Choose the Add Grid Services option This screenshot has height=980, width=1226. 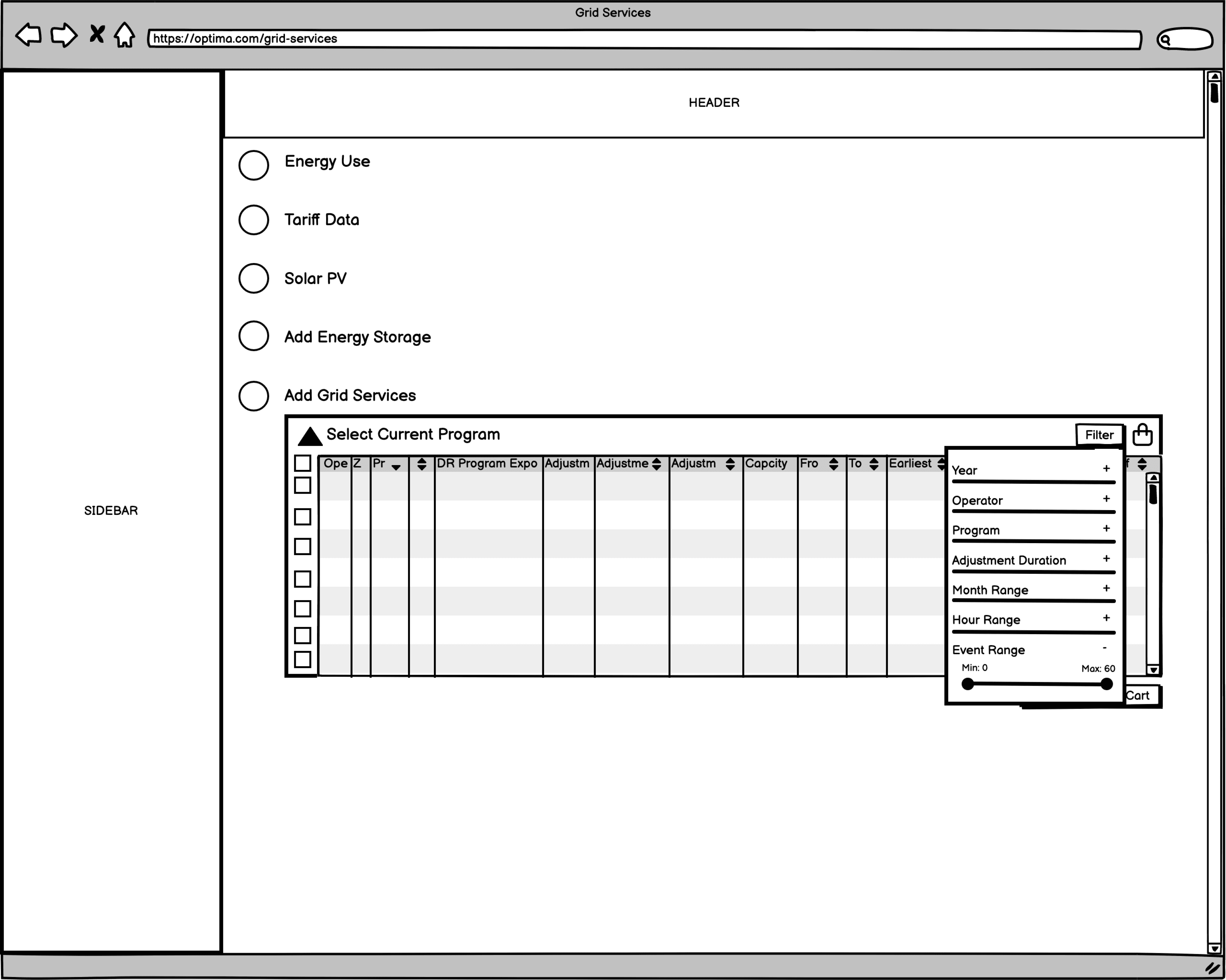254,396
